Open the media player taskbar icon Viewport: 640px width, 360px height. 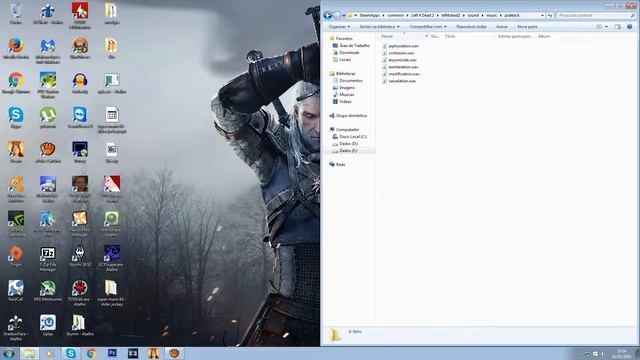click(49, 353)
